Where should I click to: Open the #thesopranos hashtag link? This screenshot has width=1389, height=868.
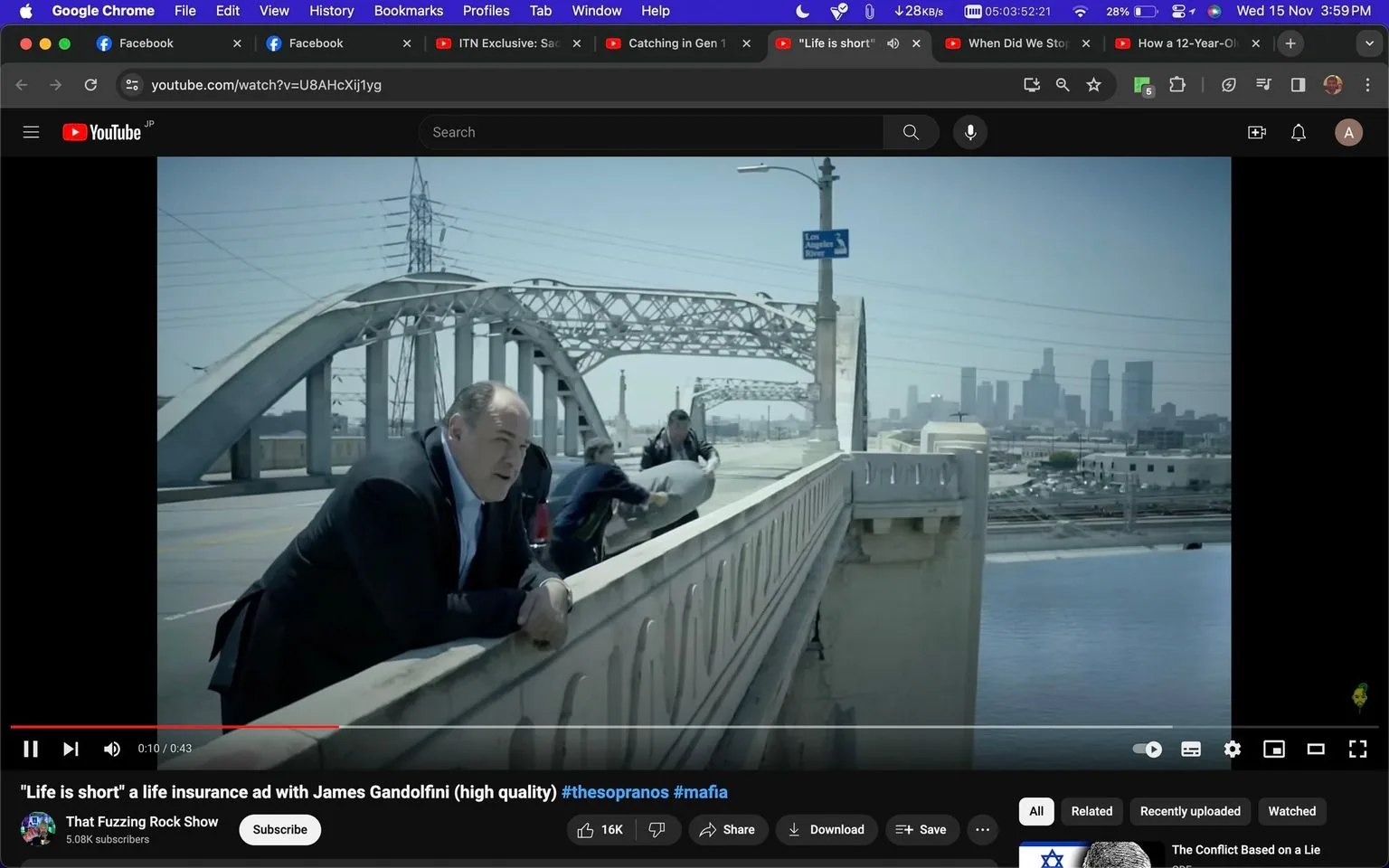614,791
